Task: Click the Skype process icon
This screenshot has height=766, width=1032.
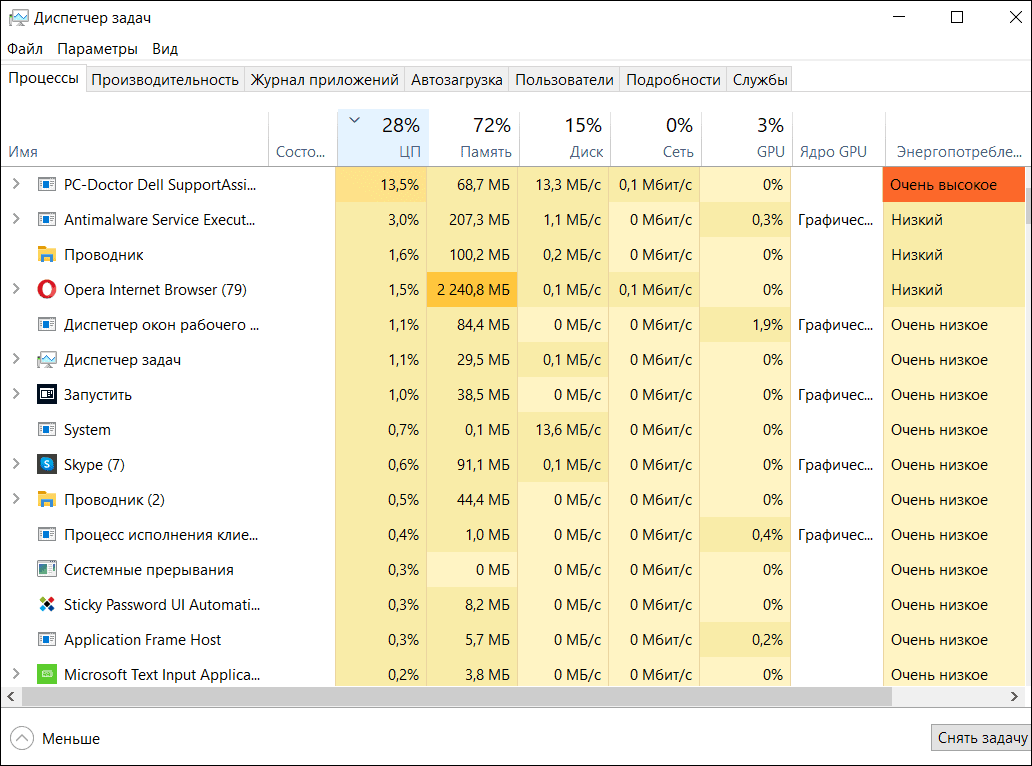Action: (x=47, y=465)
